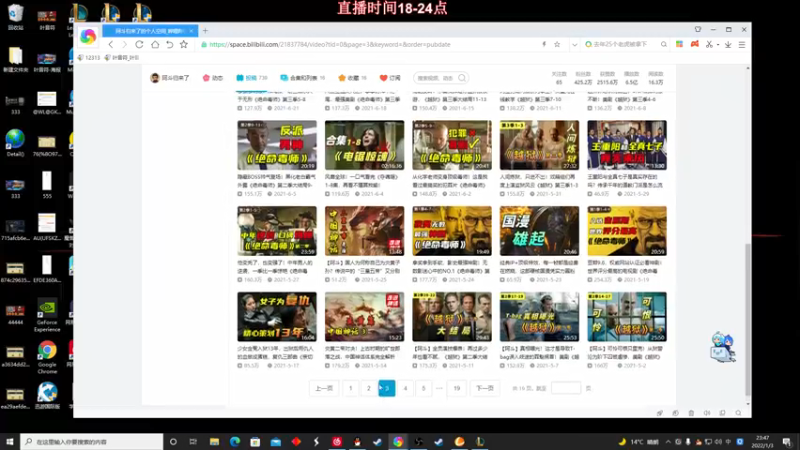Bookmark the page with the left star icon
The height and width of the screenshot is (450, 800).
(184, 44)
